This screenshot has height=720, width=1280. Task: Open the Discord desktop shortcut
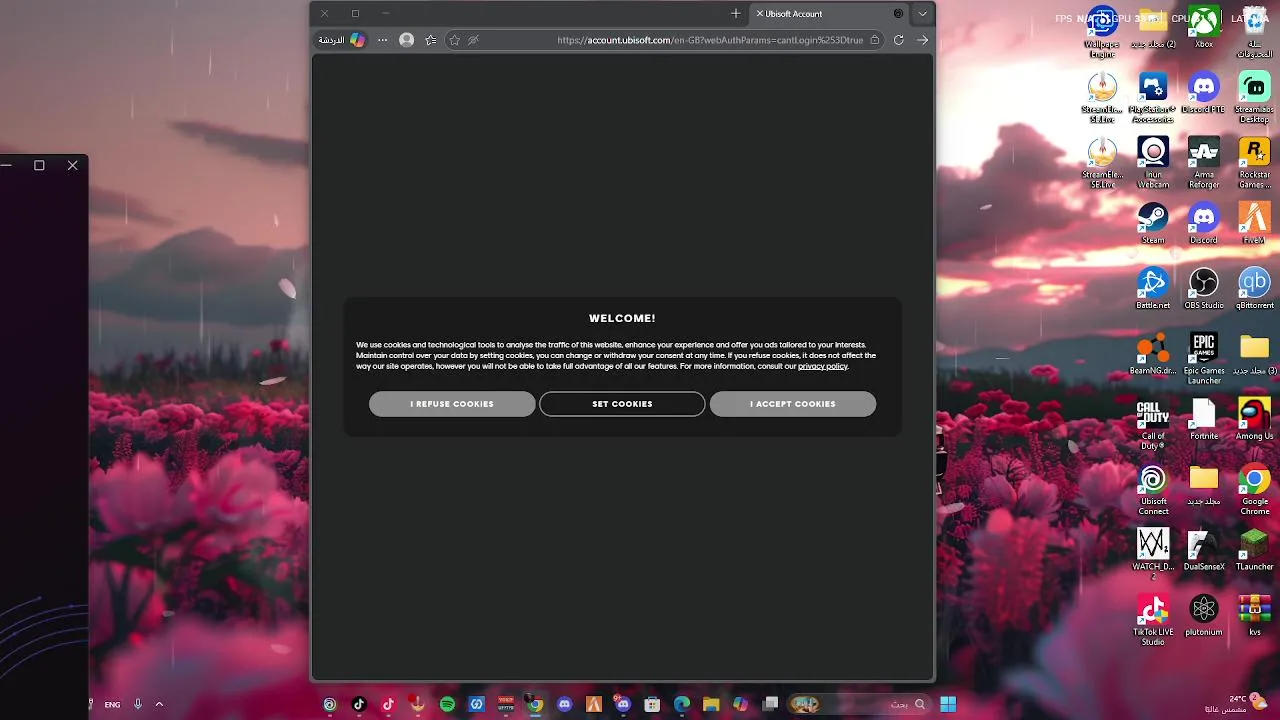pyautogui.click(x=1204, y=224)
